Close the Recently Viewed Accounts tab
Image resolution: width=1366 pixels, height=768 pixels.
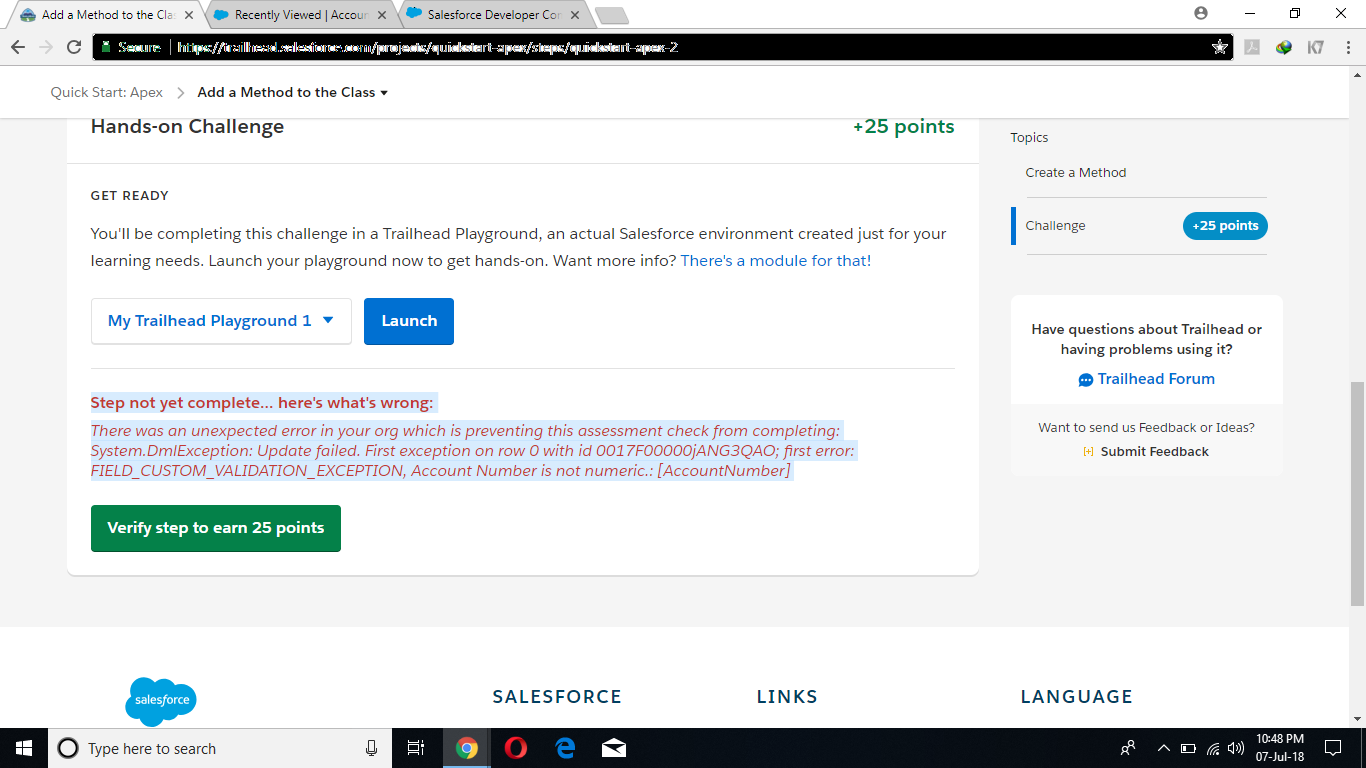(x=382, y=15)
